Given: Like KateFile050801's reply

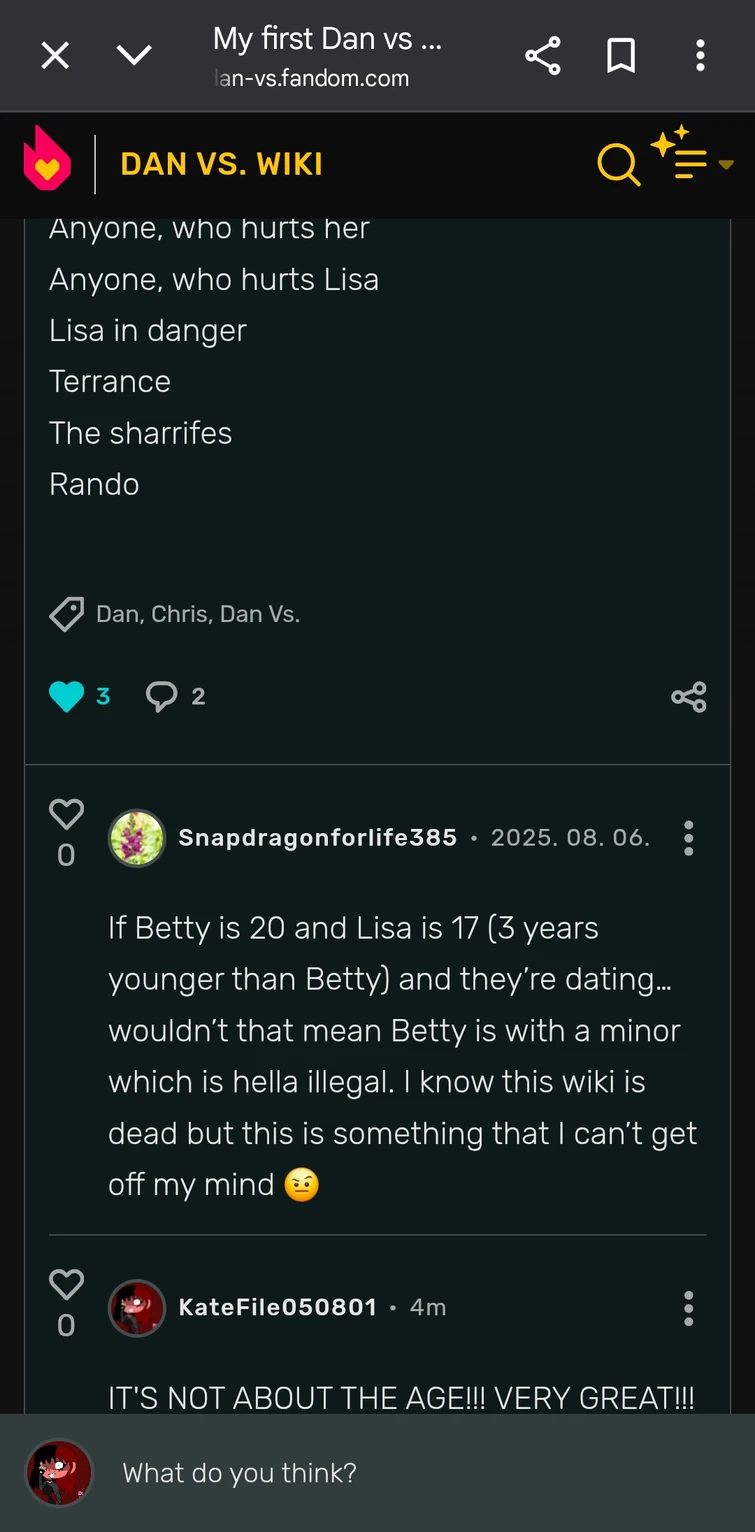Looking at the screenshot, I should [66, 1285].
